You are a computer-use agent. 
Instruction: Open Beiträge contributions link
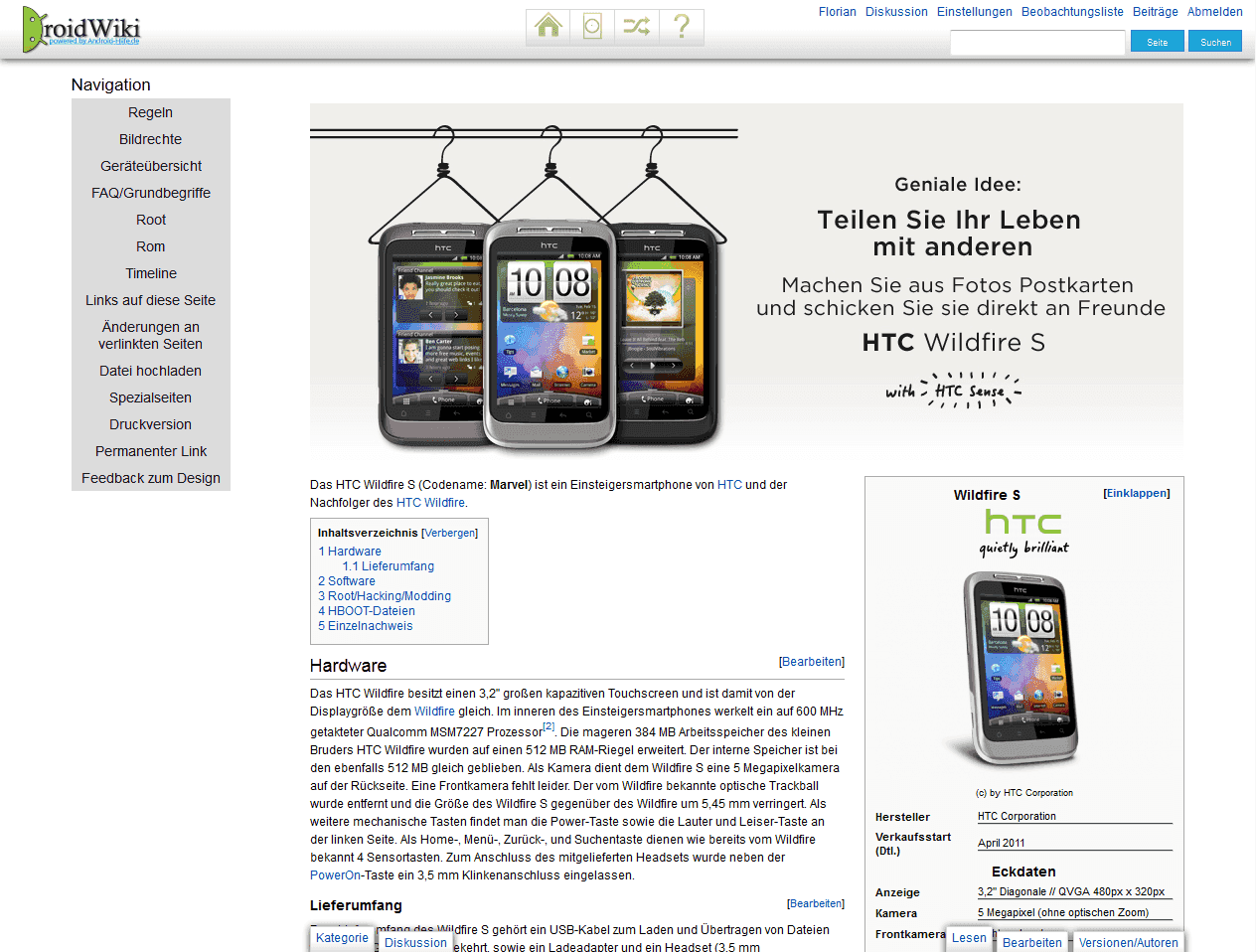pyautogui.click(x=1156, y=12)
